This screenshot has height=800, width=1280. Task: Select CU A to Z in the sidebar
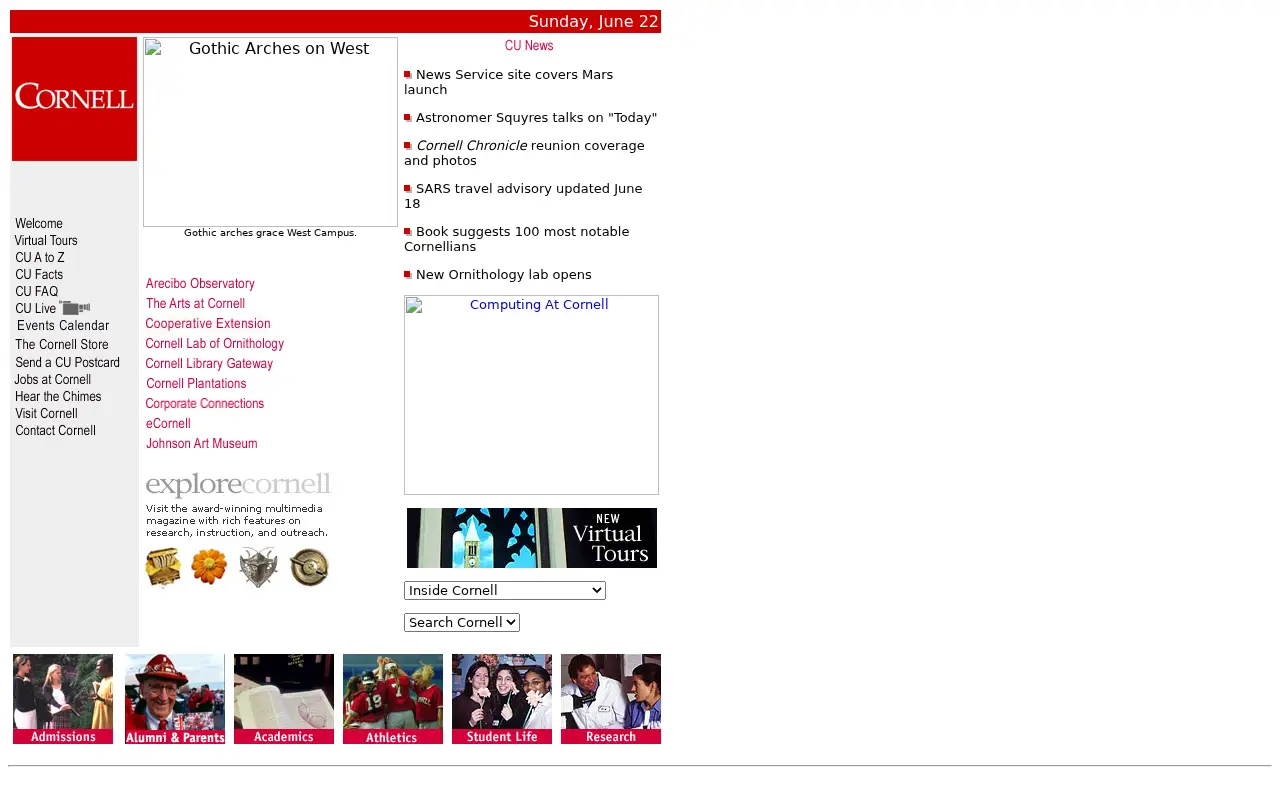[40, 258]
